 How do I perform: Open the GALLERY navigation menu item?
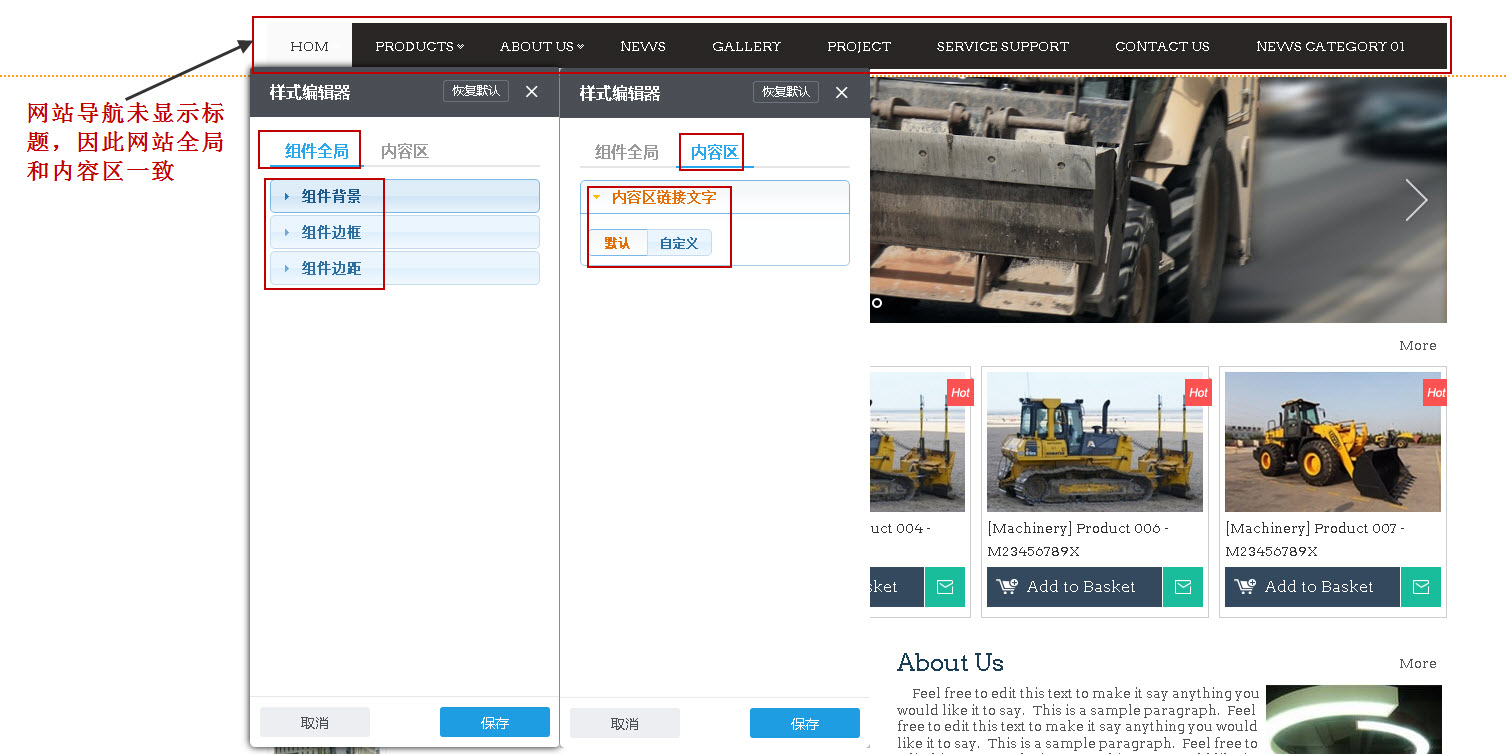746,46
